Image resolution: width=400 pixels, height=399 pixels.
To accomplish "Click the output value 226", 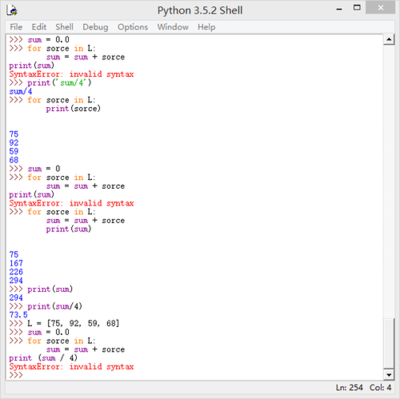I will point(16,272).
